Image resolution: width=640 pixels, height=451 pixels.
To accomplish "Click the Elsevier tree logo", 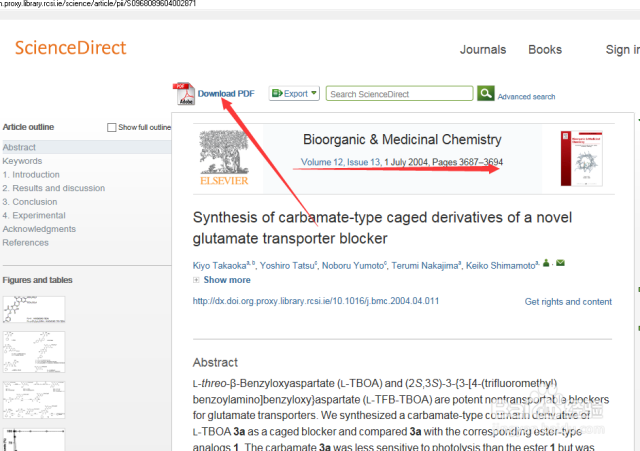I will pyautogui.click(x=237, y=155).
